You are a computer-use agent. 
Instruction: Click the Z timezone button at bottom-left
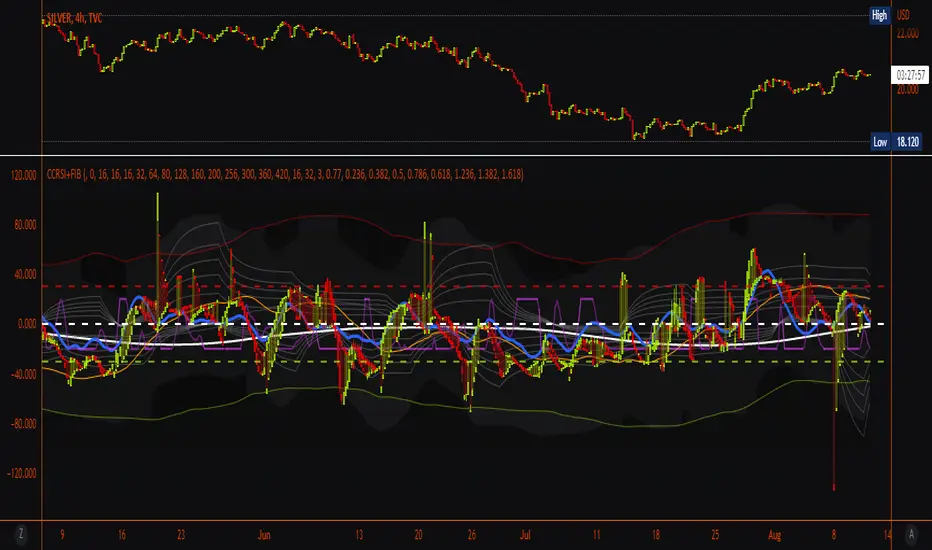[21, 534]
